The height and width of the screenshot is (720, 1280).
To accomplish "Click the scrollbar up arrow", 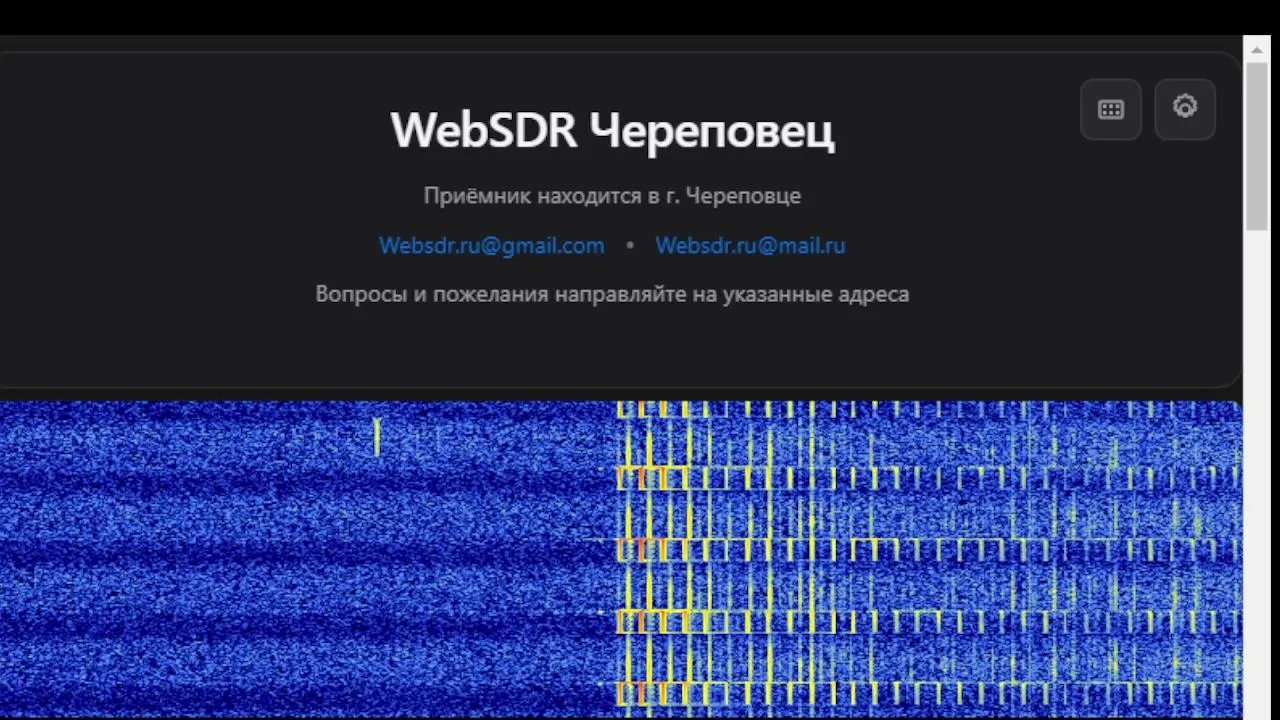I will [x=1257, y=49].
